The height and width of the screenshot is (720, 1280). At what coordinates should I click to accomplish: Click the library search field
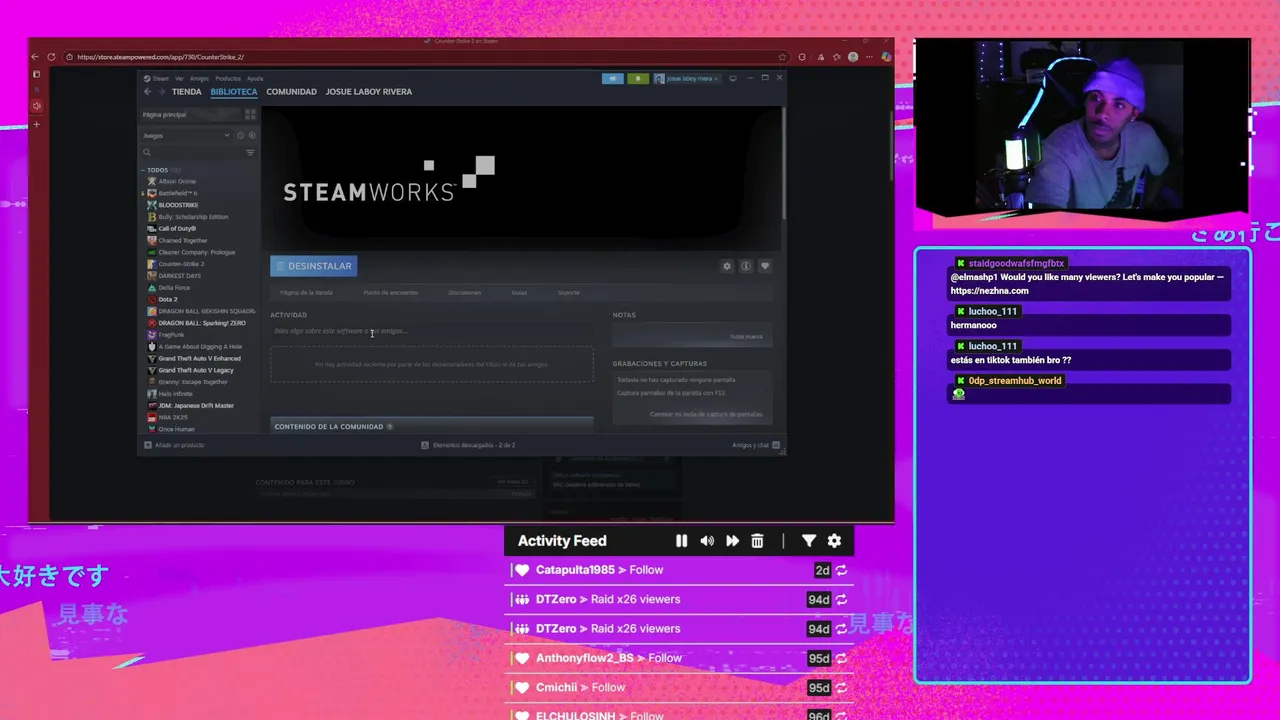click(x=192, y=152)
